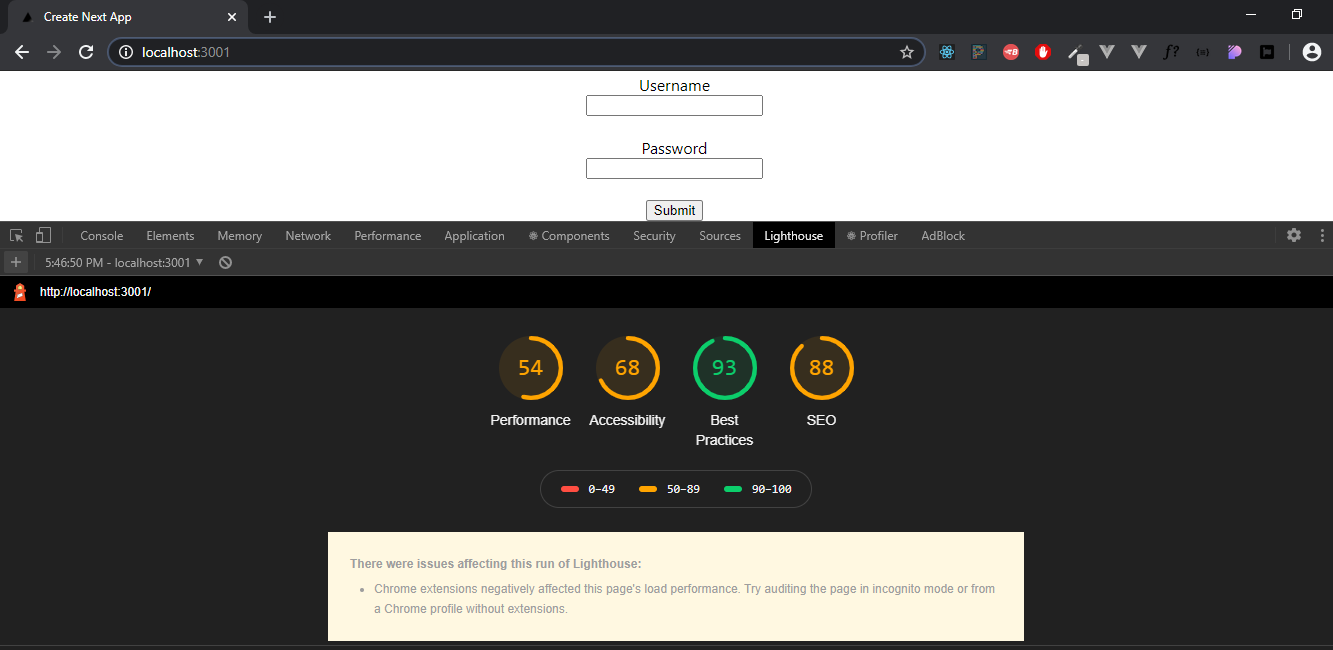Focus the Username input field
This screenshot has width=1333, height=650.
tap(674, 106)
